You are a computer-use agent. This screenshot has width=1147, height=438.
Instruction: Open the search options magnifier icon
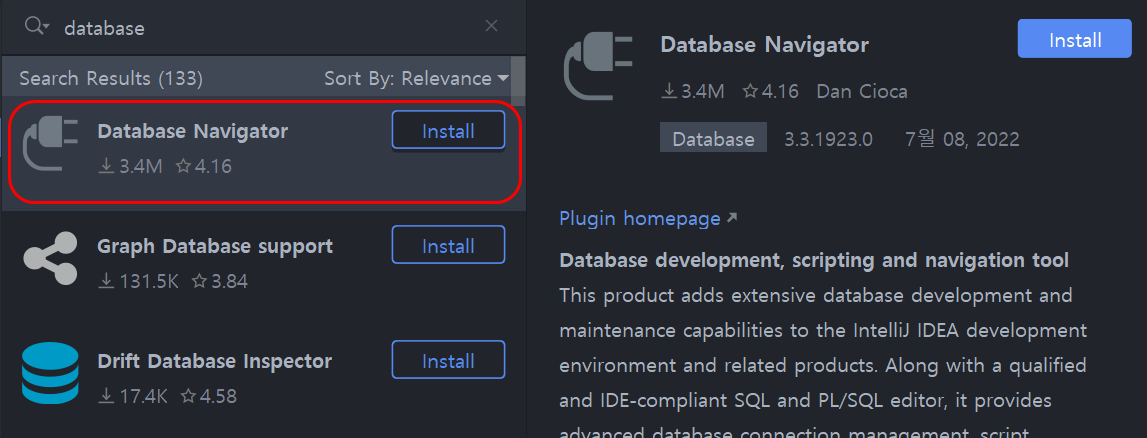click(35, 26)
